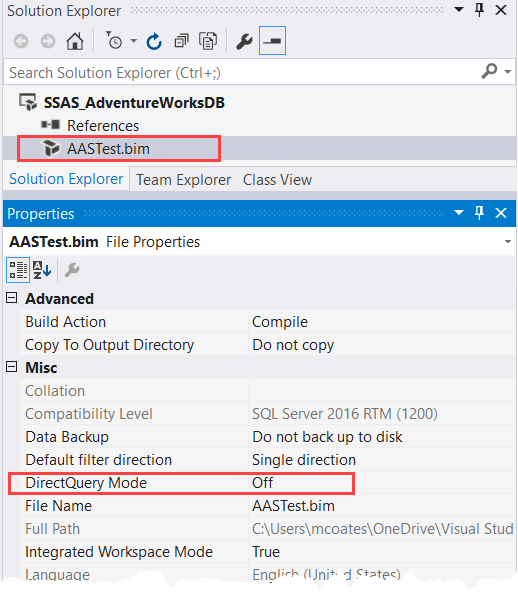518x598 pixels.
Task: Select the Build Action property
Action: pyautogui.click(x=66, y=322)
